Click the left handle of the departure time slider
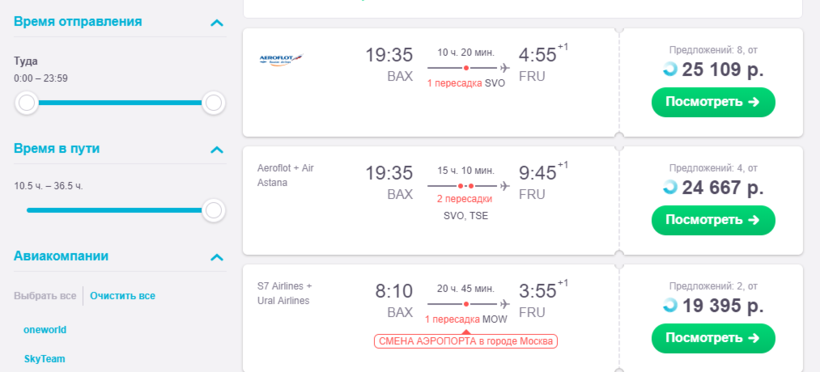This screenshot has width=820, height=372. point(26,103)
